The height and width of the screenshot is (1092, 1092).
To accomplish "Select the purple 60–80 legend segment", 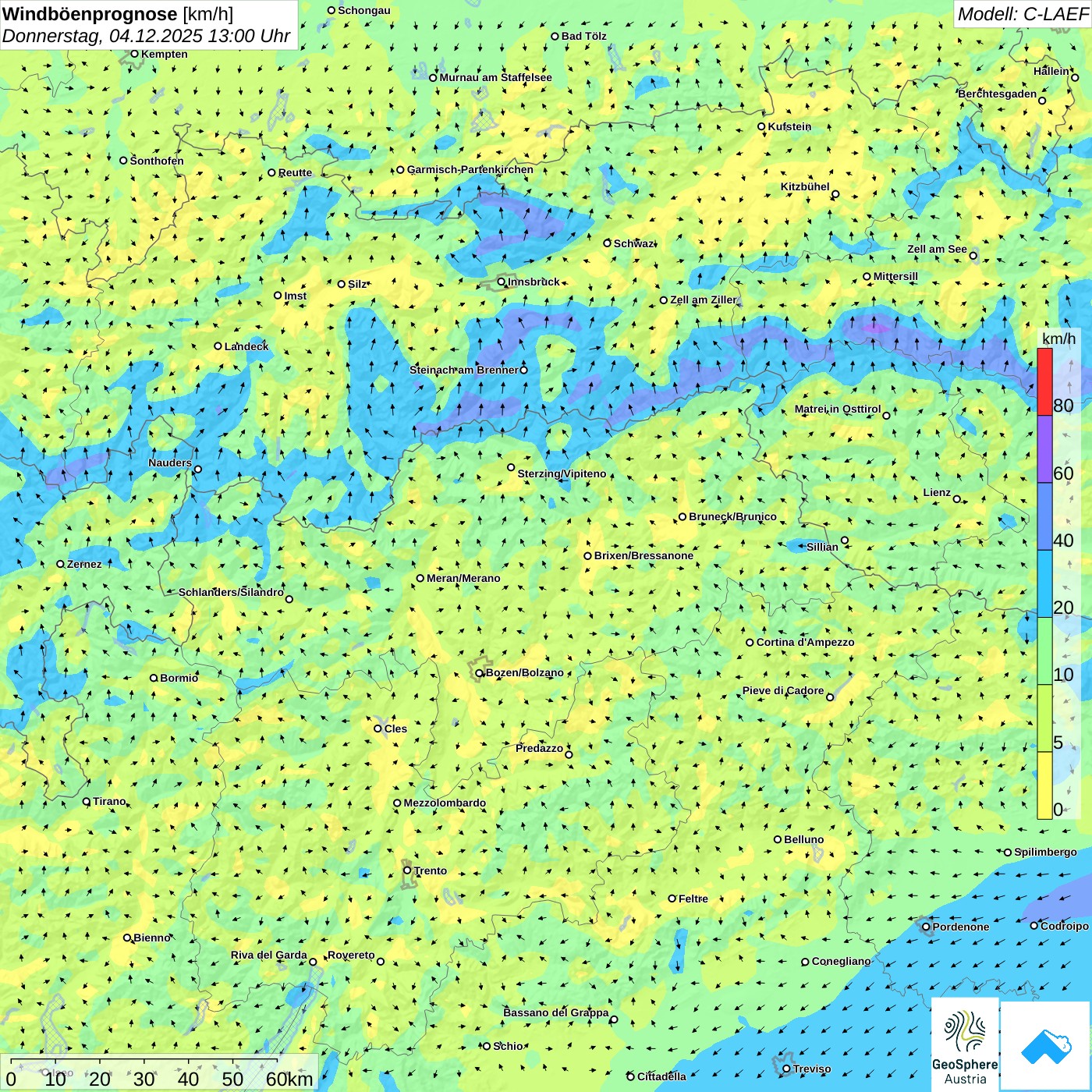I will [x=1044, y=449].
